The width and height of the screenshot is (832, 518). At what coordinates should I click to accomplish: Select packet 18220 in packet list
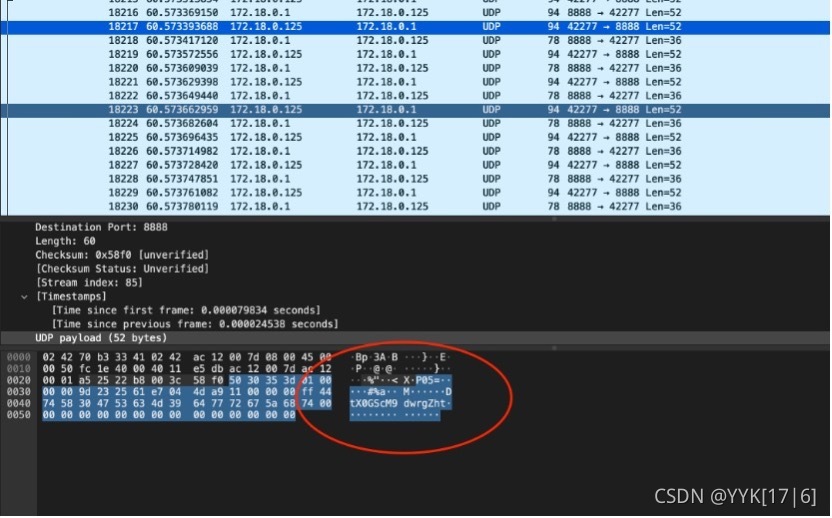[x=415, y=68]
